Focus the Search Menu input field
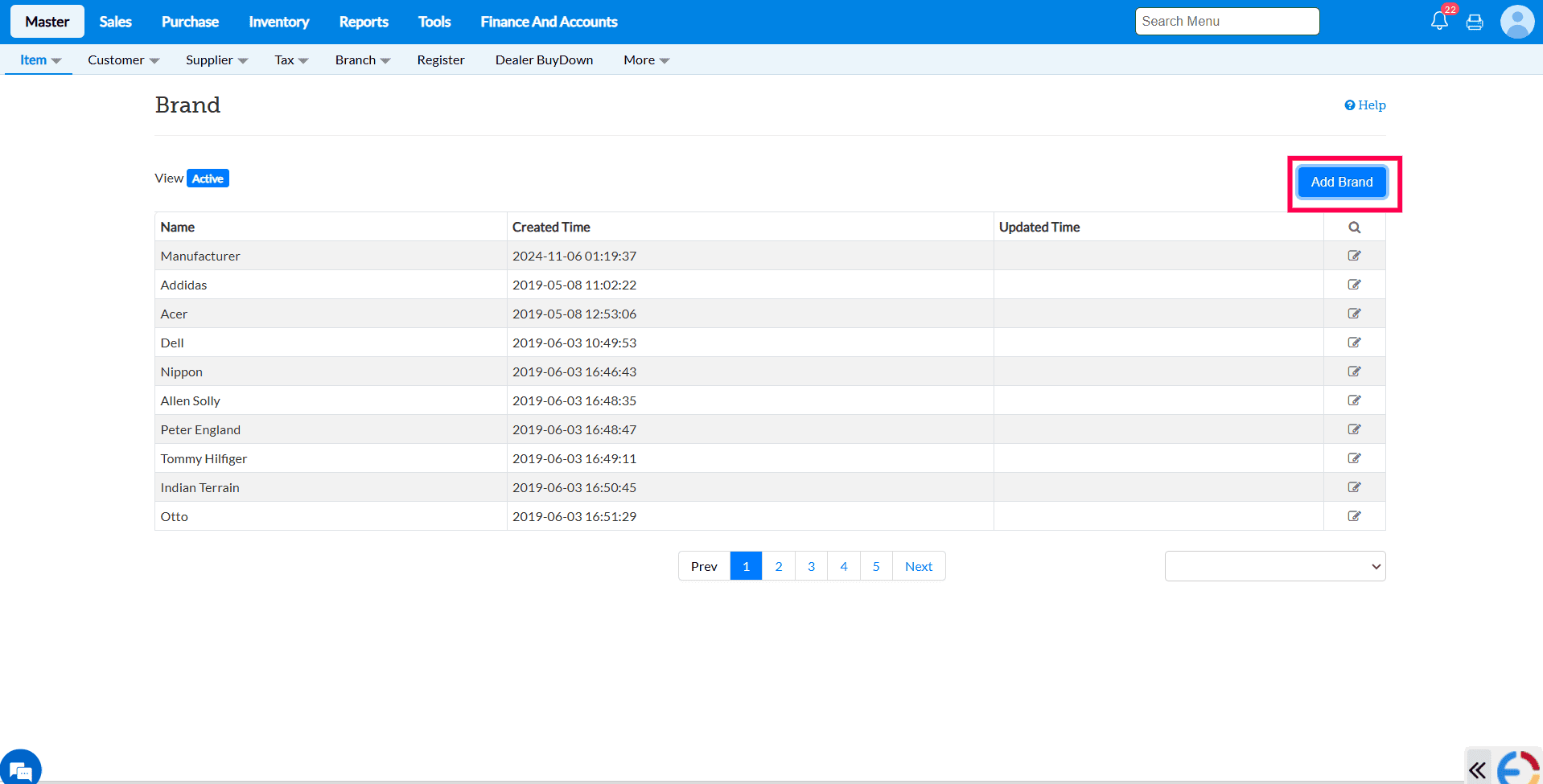 [x=1226, y=22]
